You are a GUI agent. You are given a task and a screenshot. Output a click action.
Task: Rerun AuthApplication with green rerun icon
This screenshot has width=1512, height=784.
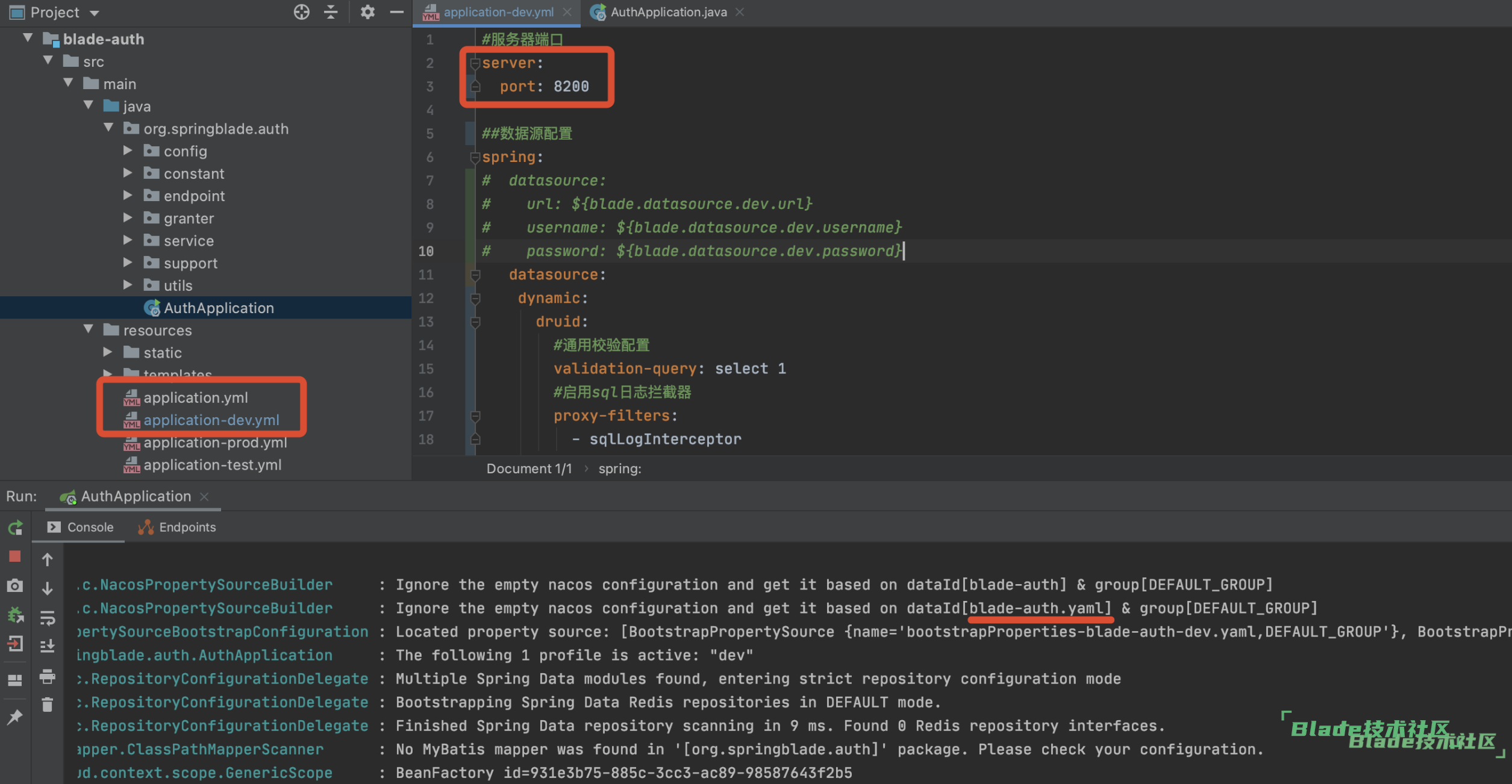tap(15, 528)
